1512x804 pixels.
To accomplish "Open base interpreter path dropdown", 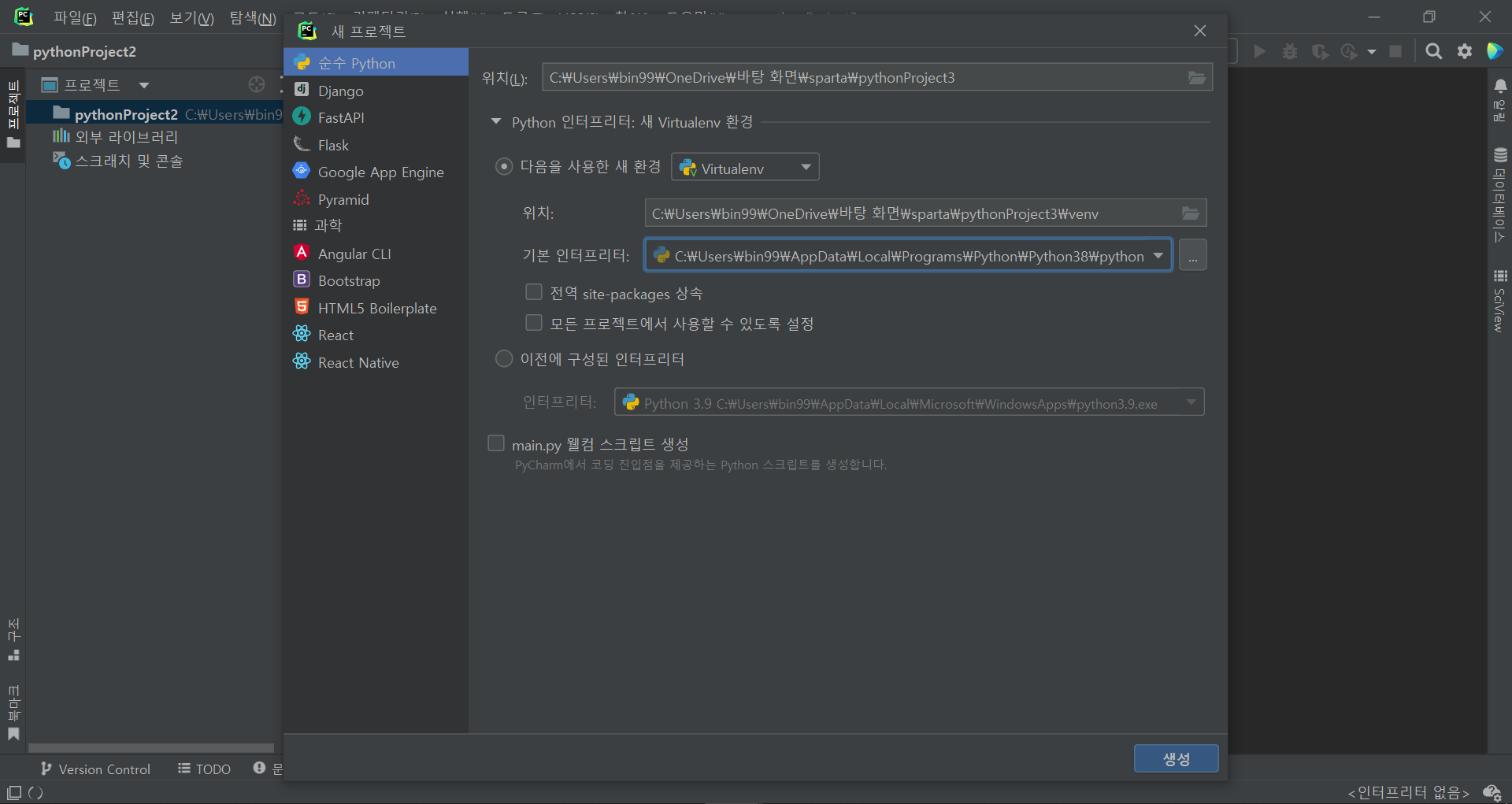I will pos(1158,255).
